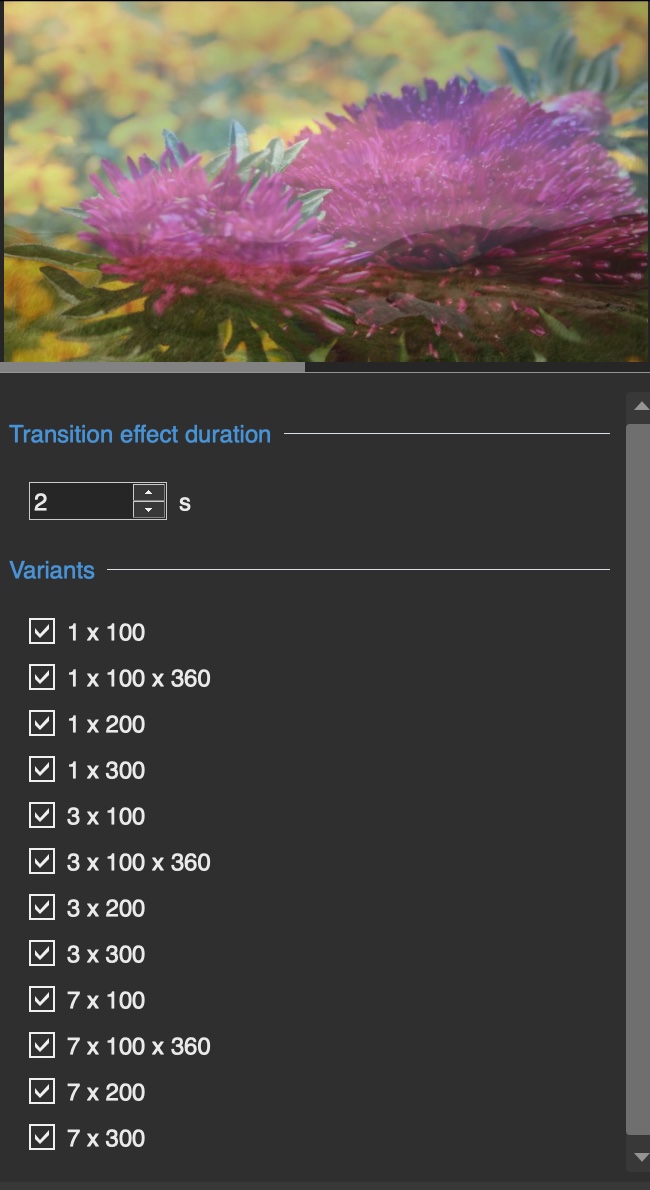Disable the 3 x 200 variant
The height and width of the screenshot is (1190, 650).
[42, 907]
